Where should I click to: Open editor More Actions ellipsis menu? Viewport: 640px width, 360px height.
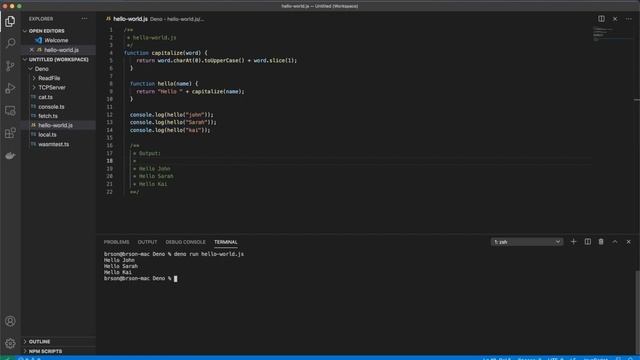(x=629, y=19)
